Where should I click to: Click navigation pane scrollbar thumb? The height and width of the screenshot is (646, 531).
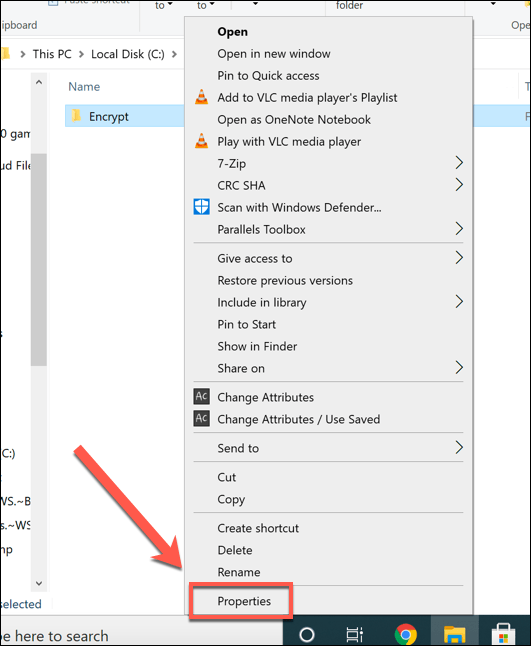click(x=39, y=260)
